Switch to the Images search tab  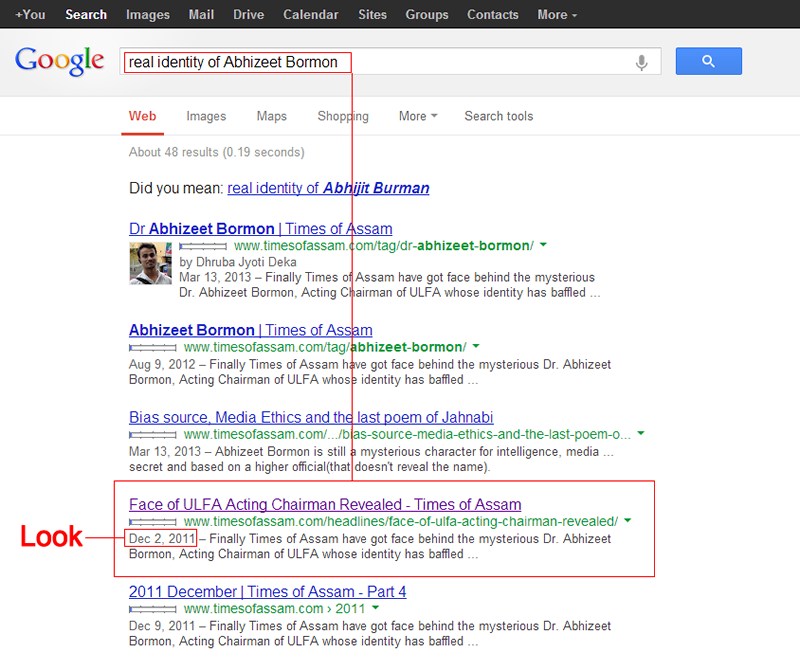pos(206,116)
